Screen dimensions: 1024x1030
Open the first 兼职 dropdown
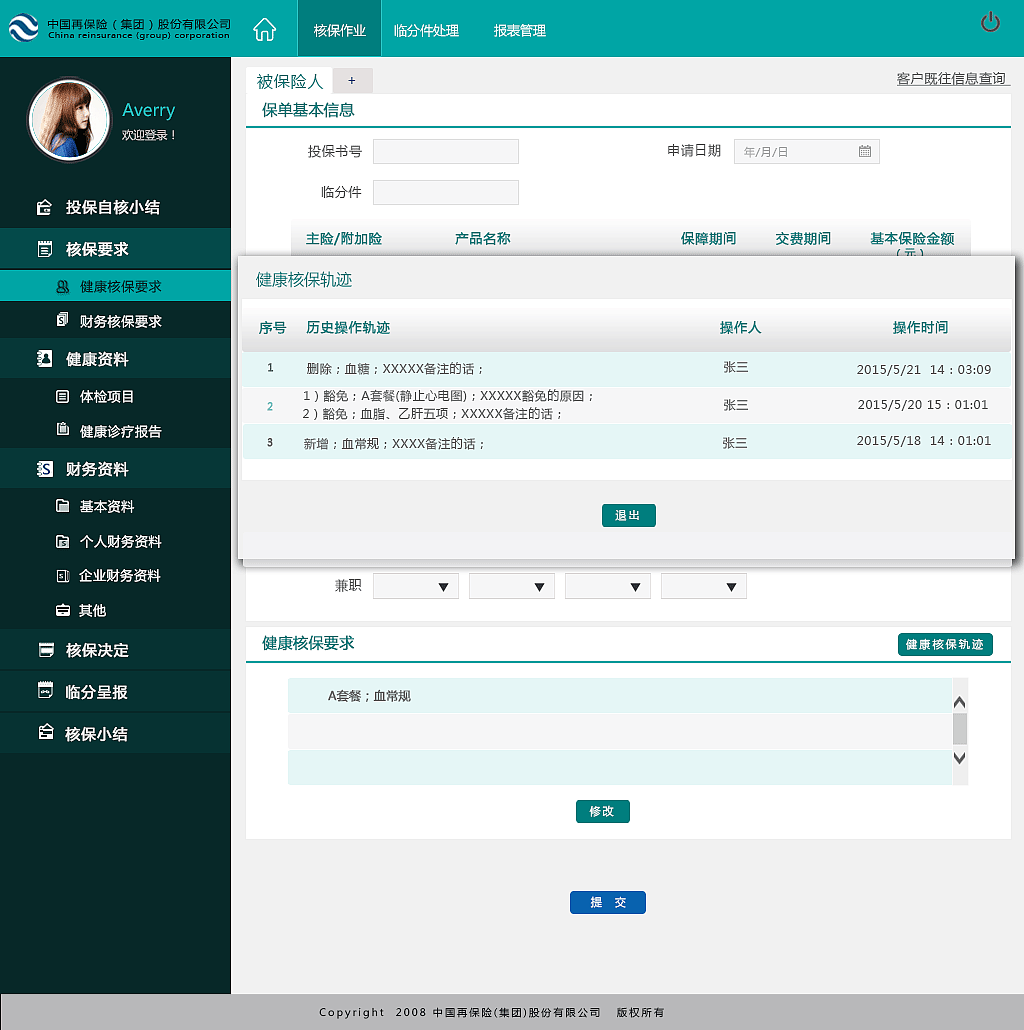(415, 586)
